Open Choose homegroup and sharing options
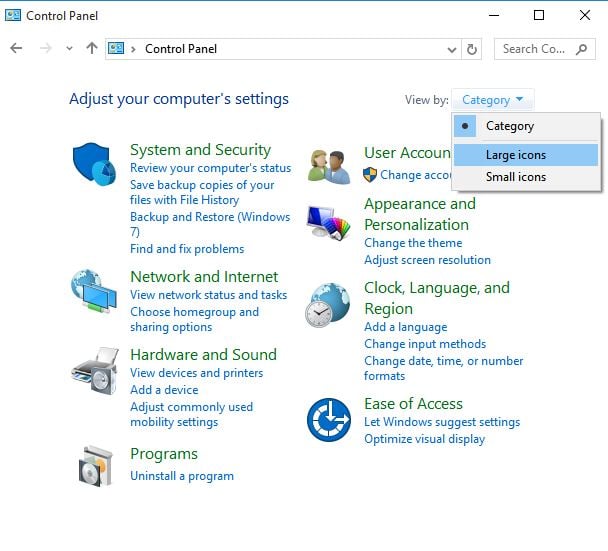This screenshot has height=551, width=608. pos(194,320)
